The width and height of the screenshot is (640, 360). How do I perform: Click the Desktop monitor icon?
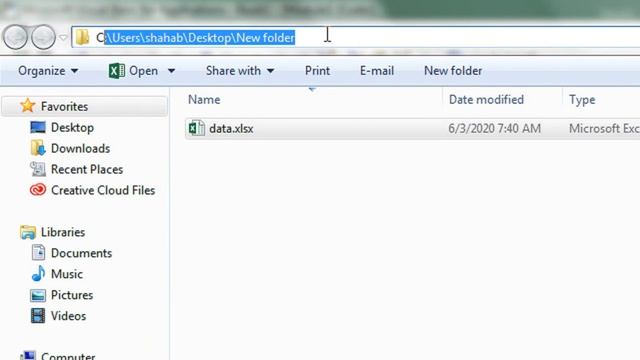point(38,127)
